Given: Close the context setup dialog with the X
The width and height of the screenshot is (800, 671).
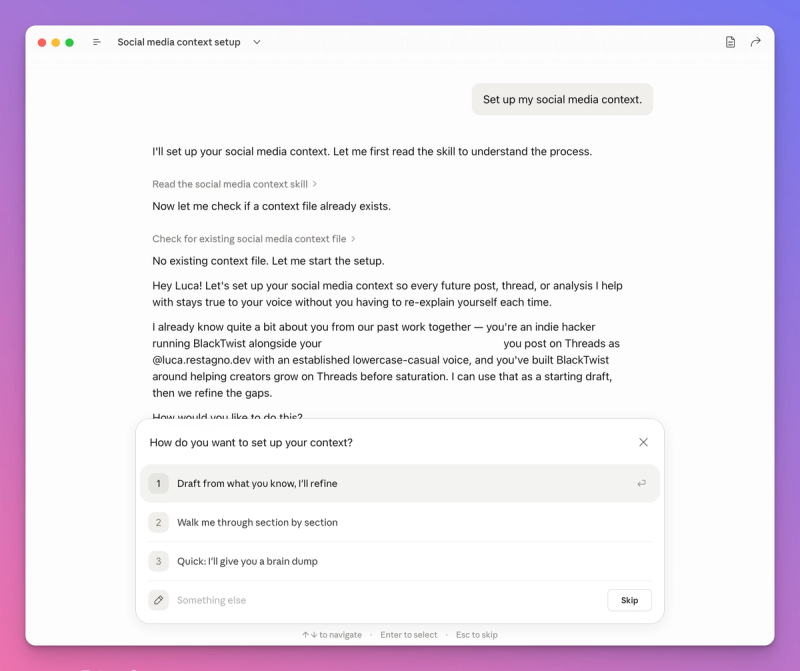Looking at the screenshot, I should point(643,442).
